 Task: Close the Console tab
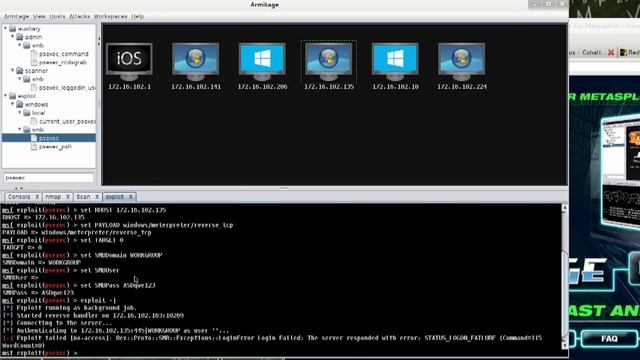[37, 197]
